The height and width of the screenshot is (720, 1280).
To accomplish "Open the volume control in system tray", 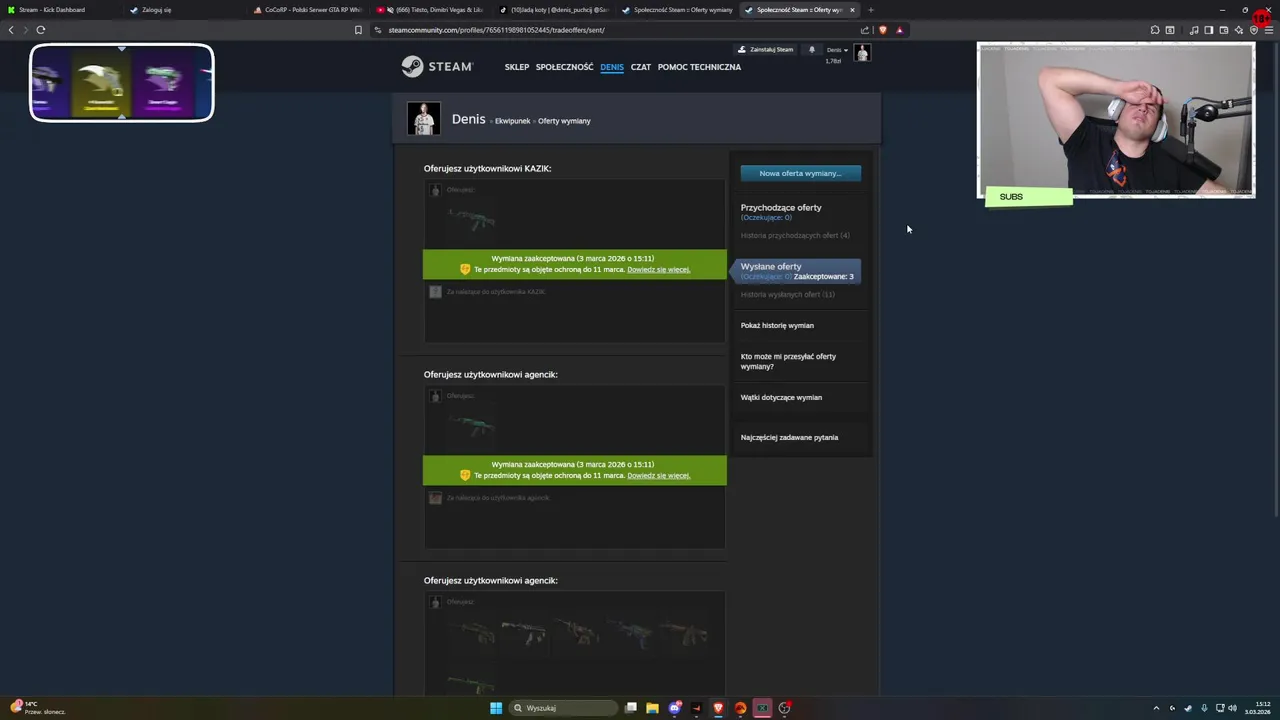I will [x=1232, y=708].
